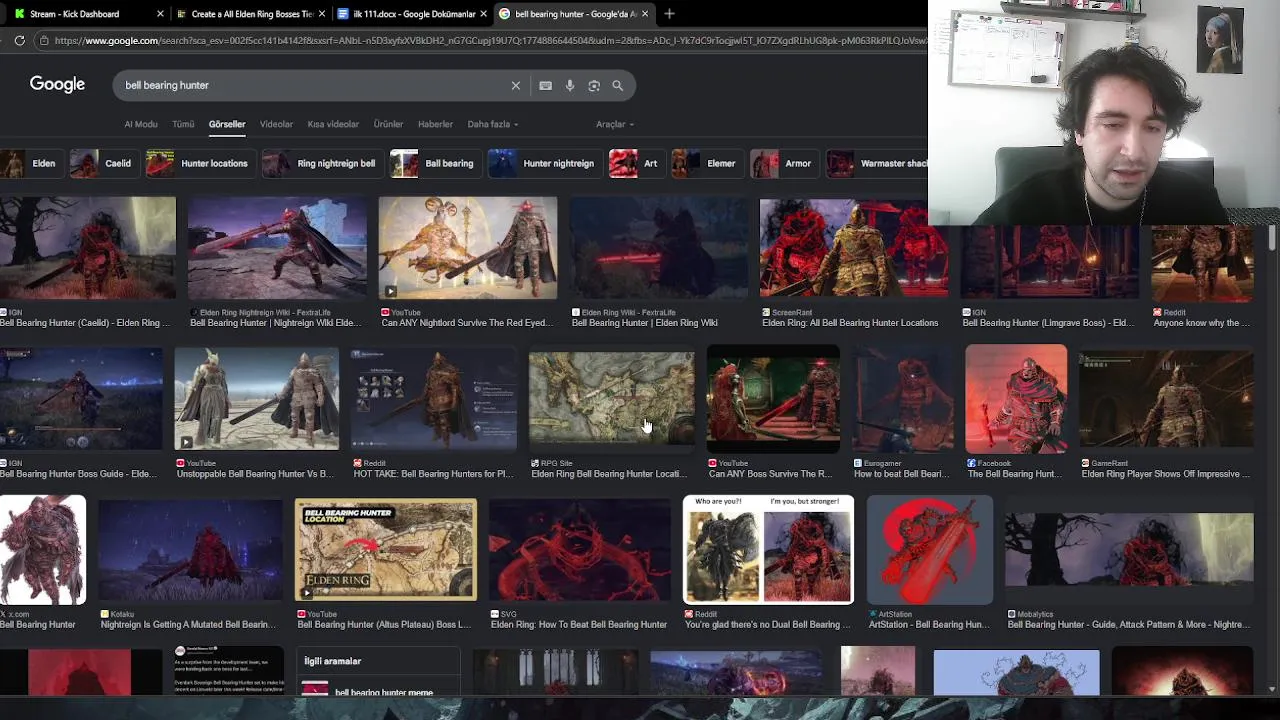
Task: Apply the Hunter nightreign filter chip
Action: tap(543, 163)
